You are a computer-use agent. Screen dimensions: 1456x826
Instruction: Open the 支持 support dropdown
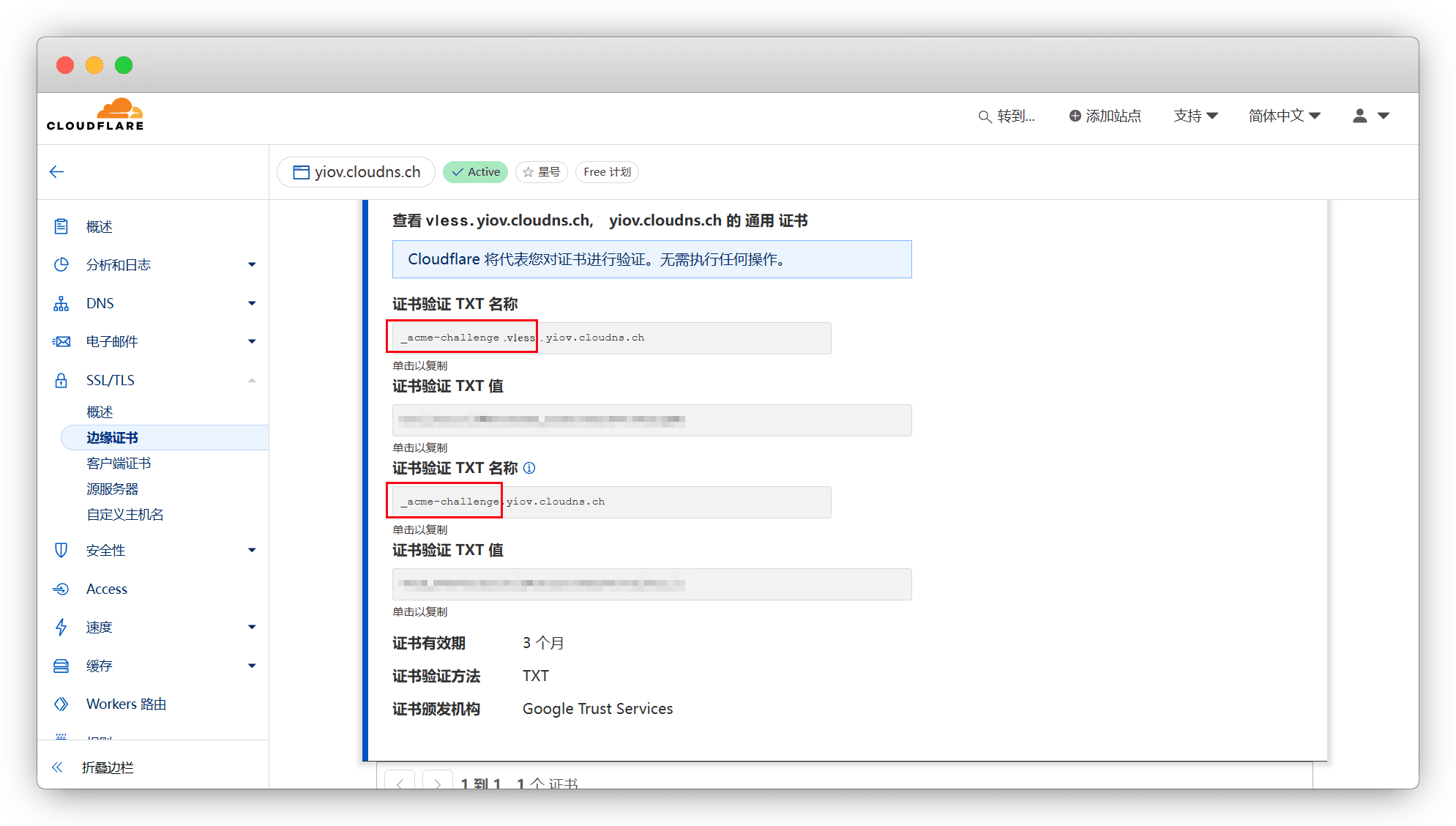pos(1195,116)
